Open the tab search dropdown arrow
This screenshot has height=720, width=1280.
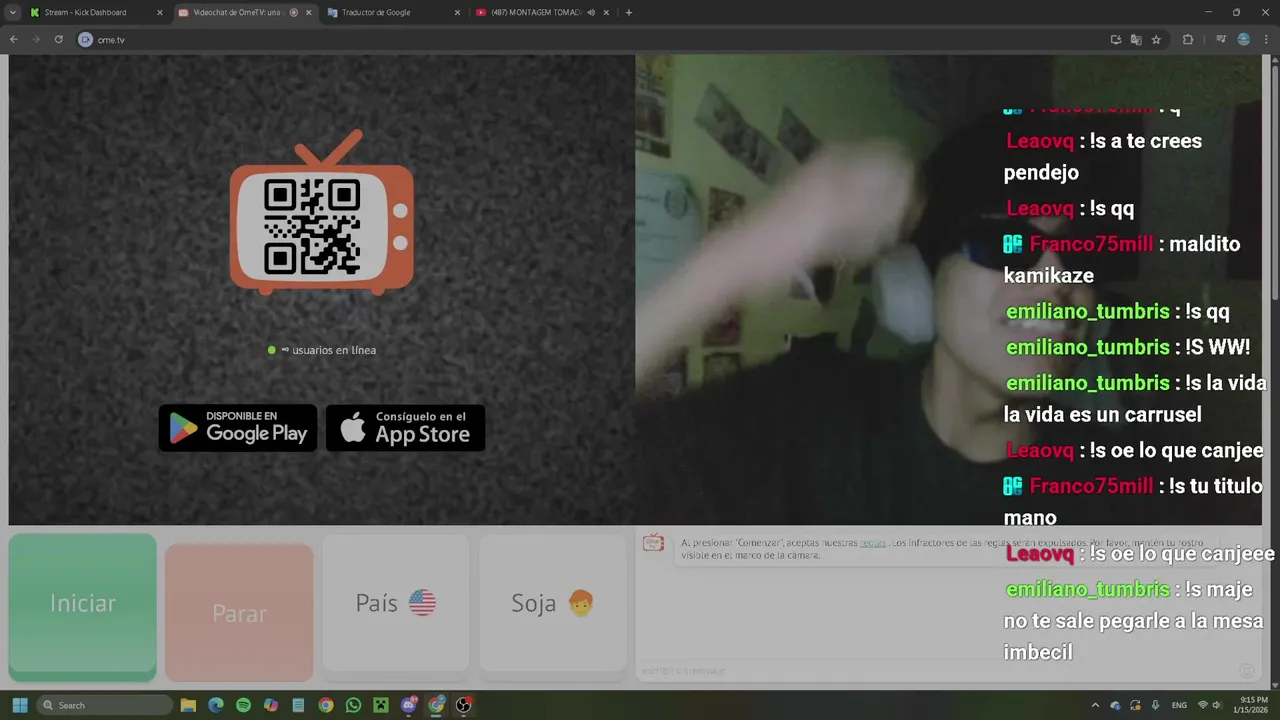coord(12,12)
